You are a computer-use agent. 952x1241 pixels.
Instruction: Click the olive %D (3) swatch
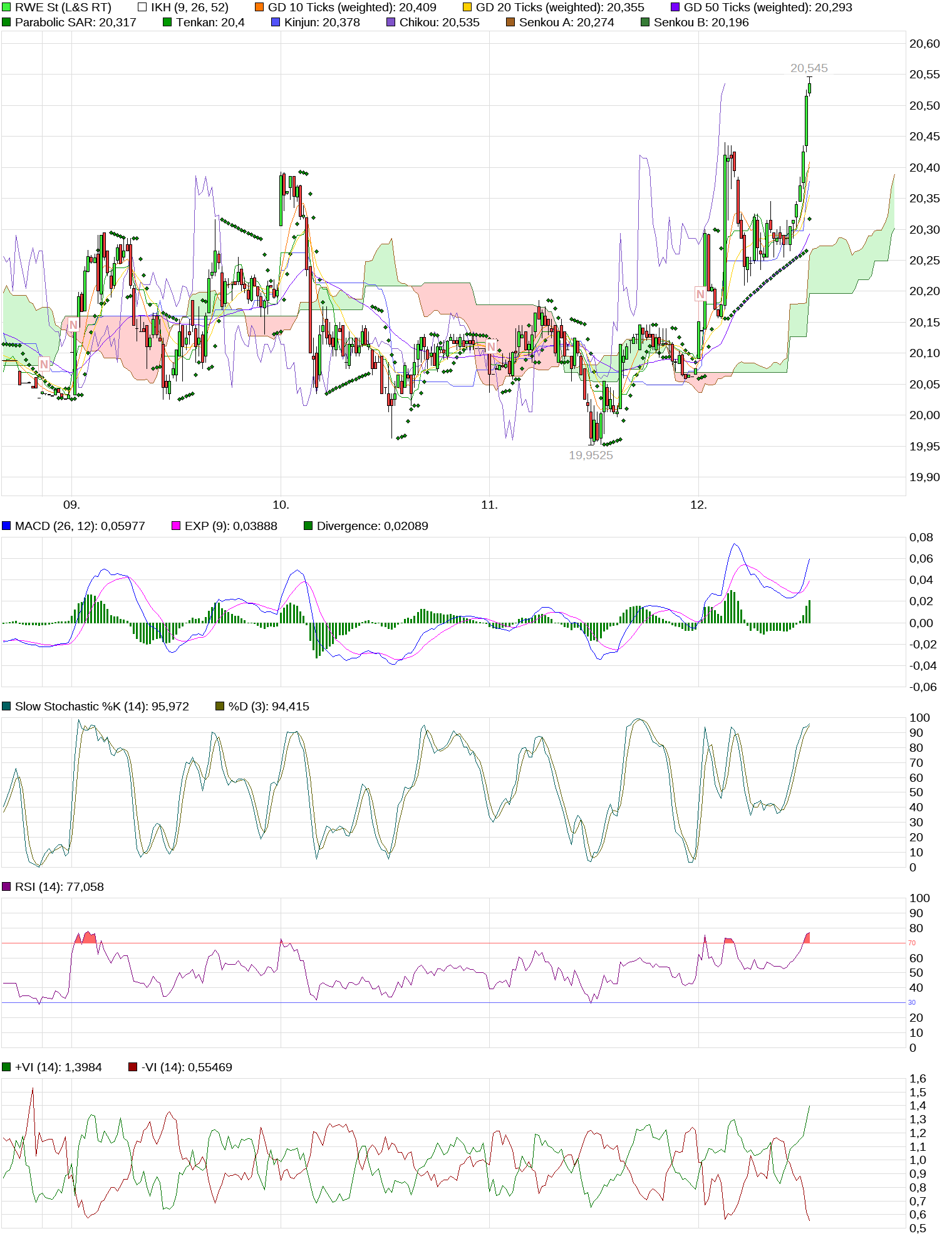point(220,707)
